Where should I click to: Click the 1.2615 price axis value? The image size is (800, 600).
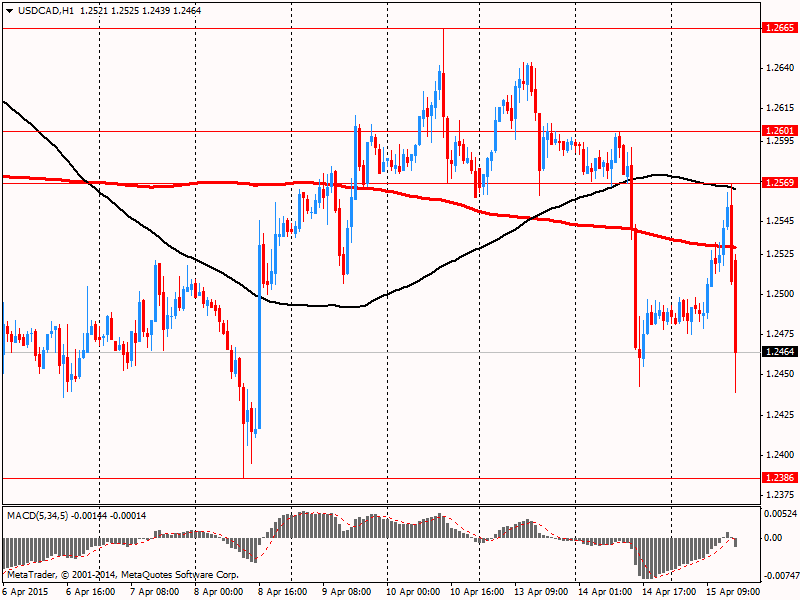pos(780,108)
